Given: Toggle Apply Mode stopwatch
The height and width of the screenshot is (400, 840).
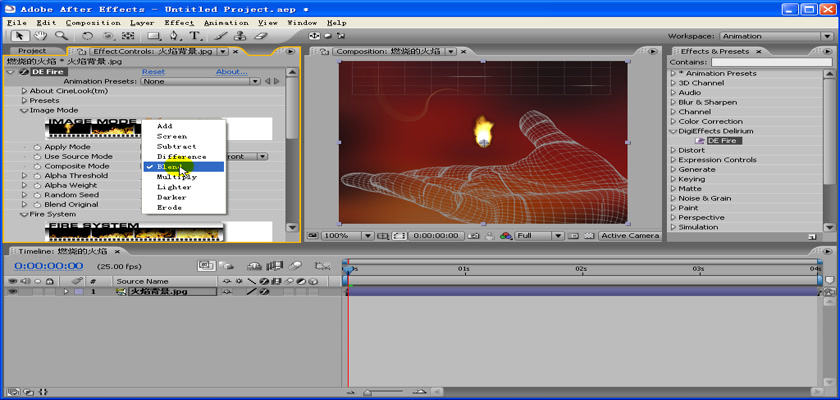Looking at the screenshot, I should pyautogui.click(x=37, y=147).
